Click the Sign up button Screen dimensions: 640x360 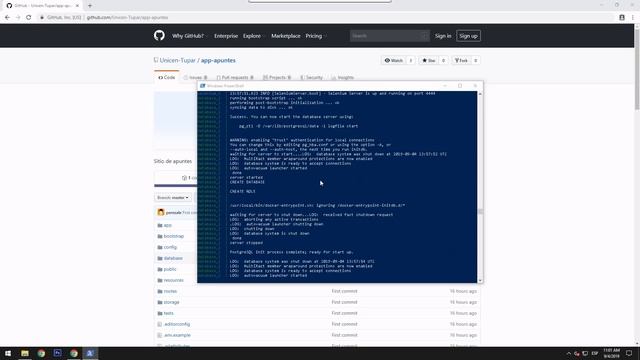point(468,36)
